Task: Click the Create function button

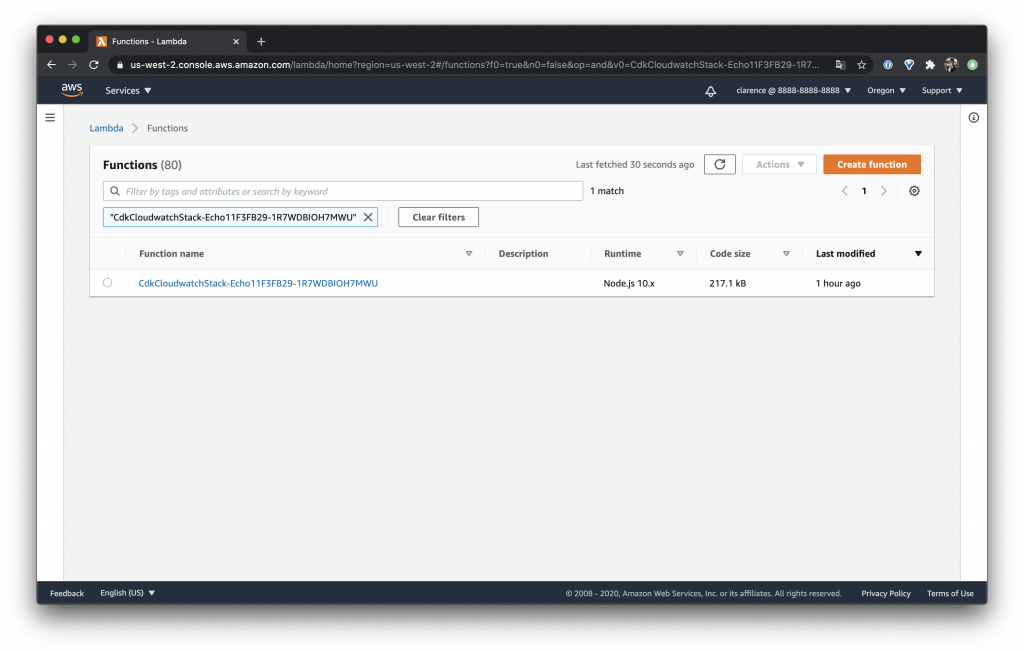Action: [872, 165]
